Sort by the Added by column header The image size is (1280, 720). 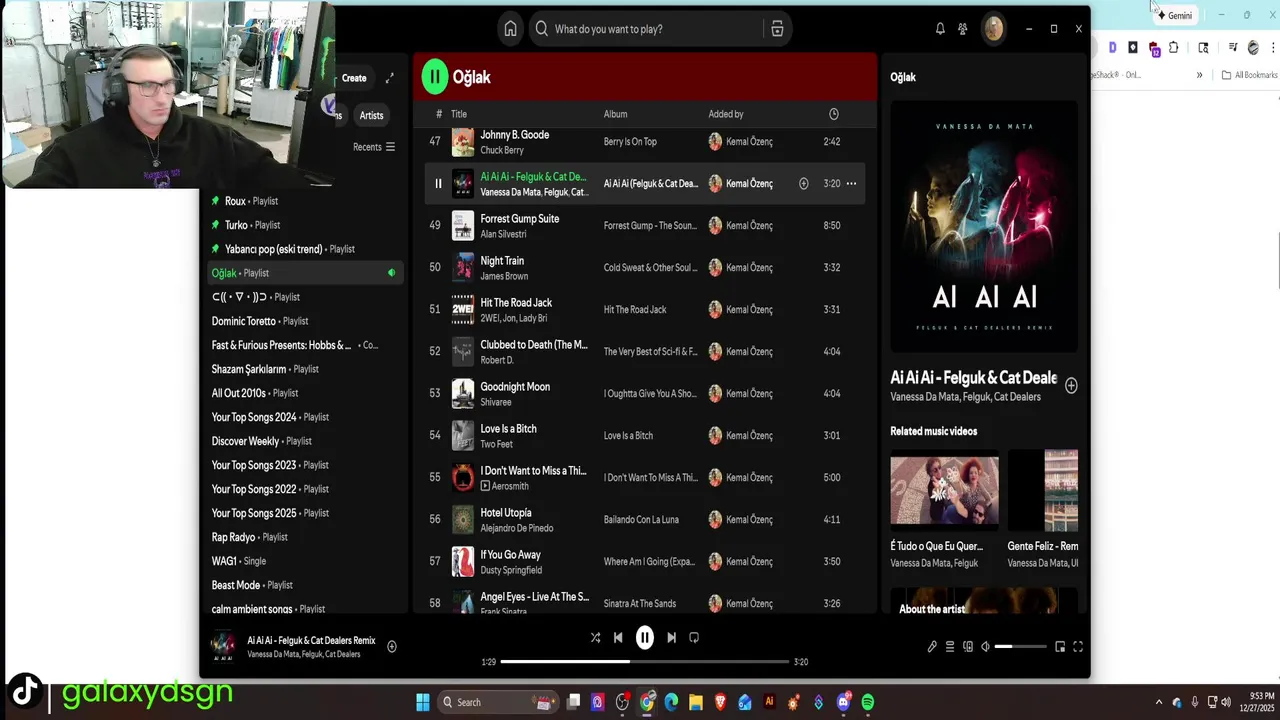726,114
